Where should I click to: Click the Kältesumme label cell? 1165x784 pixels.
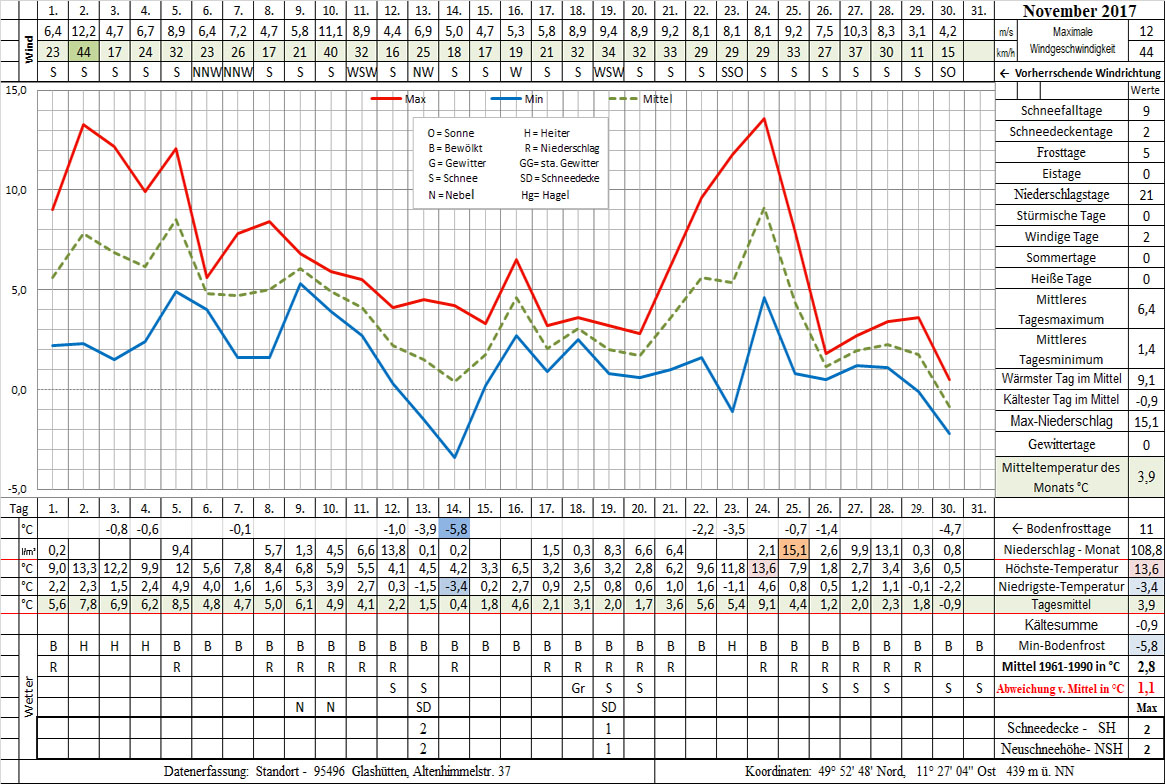[x=1060, y=625]
